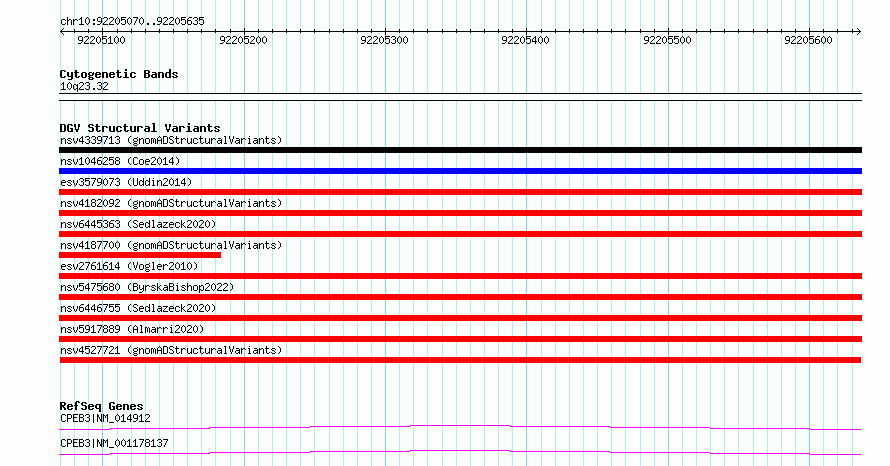
Task: Click the red nsv6446755 variant bar
Action: point(460,318)
